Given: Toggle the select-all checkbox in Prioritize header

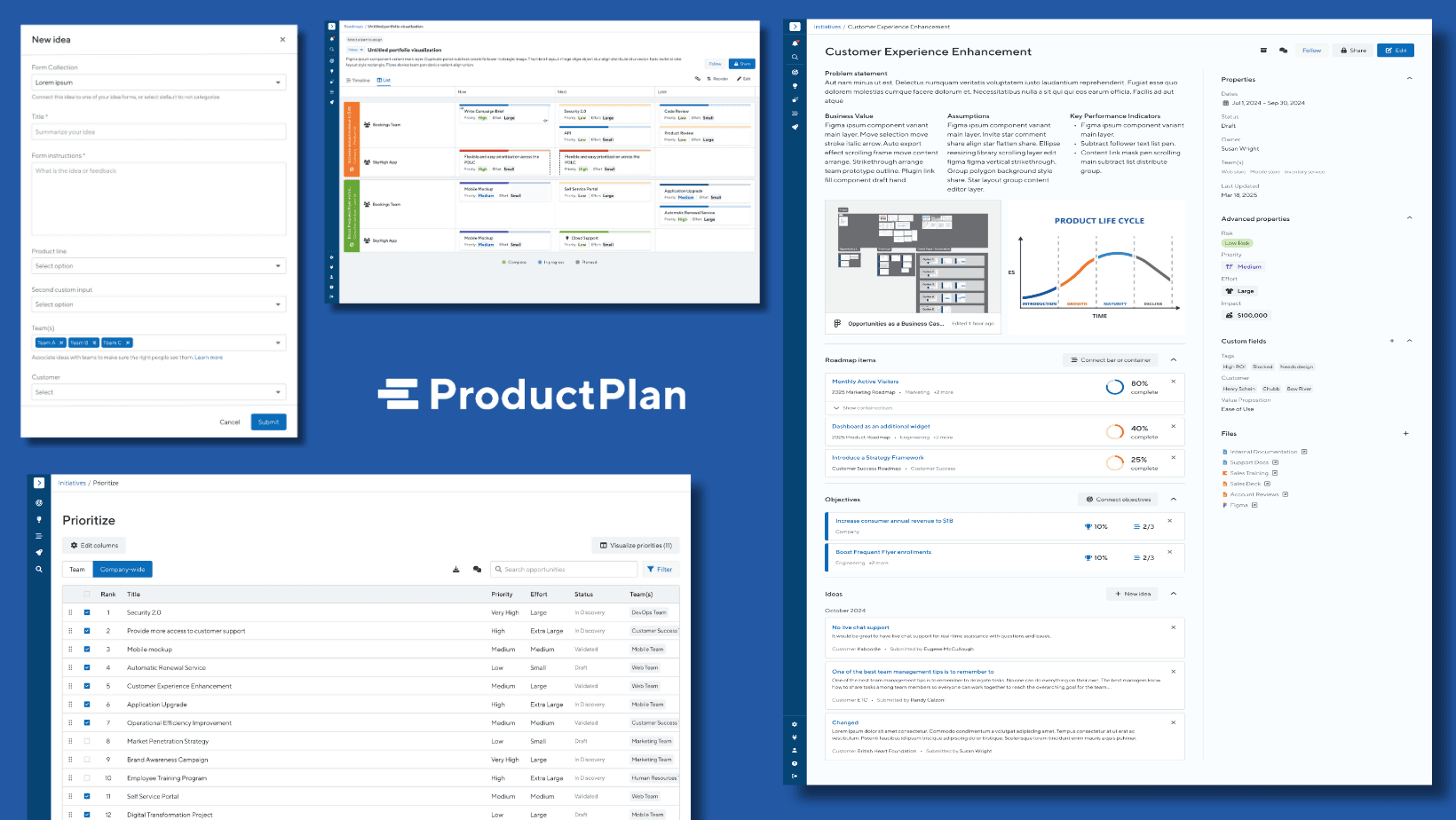Looking at the screenshot, I should (87, 594).
